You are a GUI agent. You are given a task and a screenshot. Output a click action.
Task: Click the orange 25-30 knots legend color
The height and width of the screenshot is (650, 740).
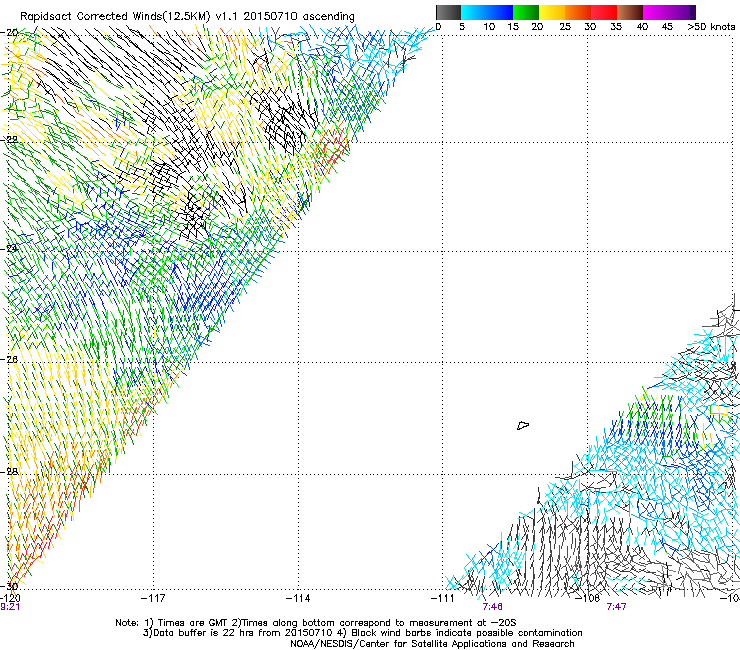pyautogui.click(x=578, y=12)
